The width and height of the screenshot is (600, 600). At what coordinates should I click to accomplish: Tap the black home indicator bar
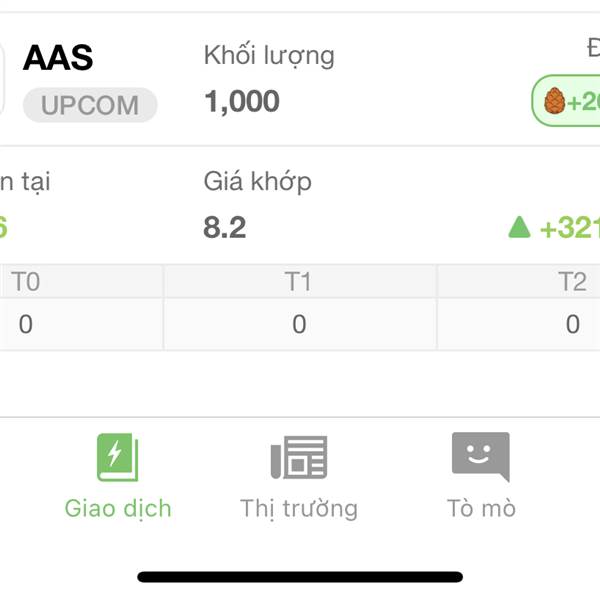pos(300,577)
